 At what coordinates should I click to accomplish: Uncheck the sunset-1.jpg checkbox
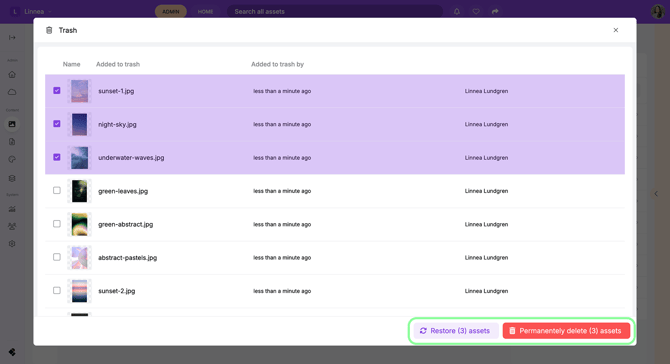(x=57, y=91)
